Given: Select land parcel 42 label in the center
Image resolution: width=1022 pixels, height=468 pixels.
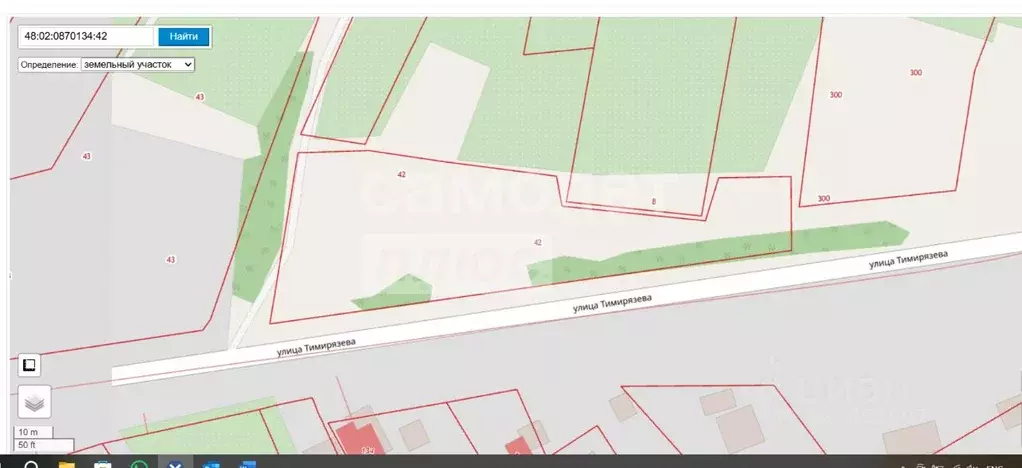Looking at the screenshot, I should [x=538, y=242].
